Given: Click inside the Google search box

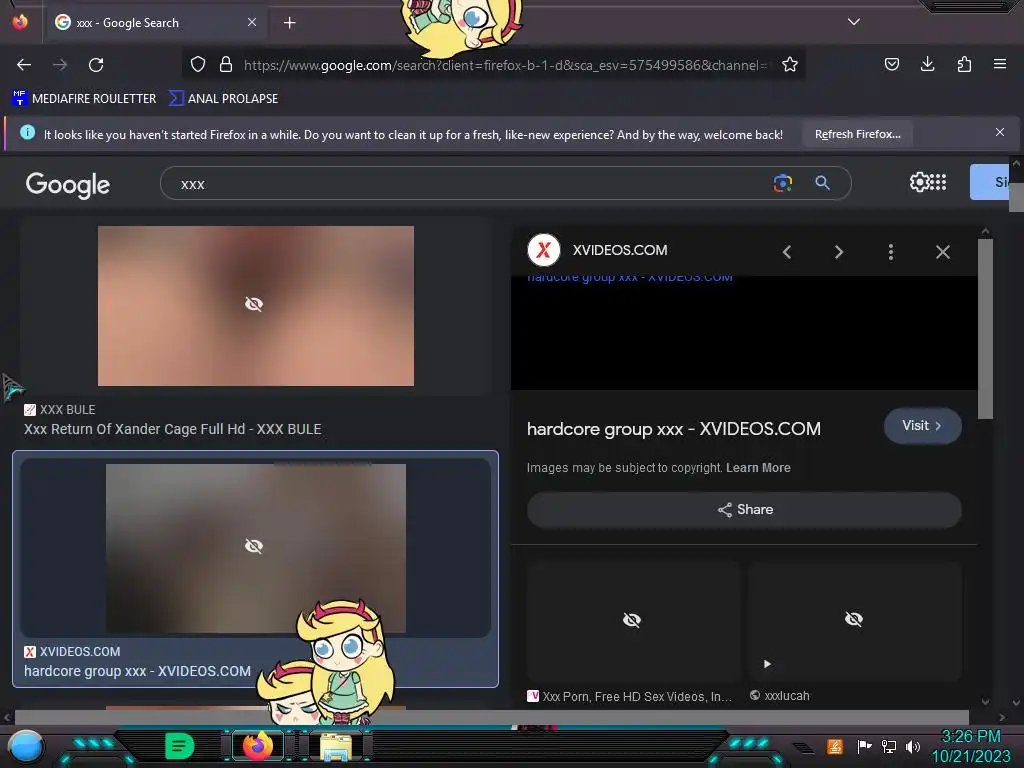Looking at the screenshot, I should [x=470, y=184].
